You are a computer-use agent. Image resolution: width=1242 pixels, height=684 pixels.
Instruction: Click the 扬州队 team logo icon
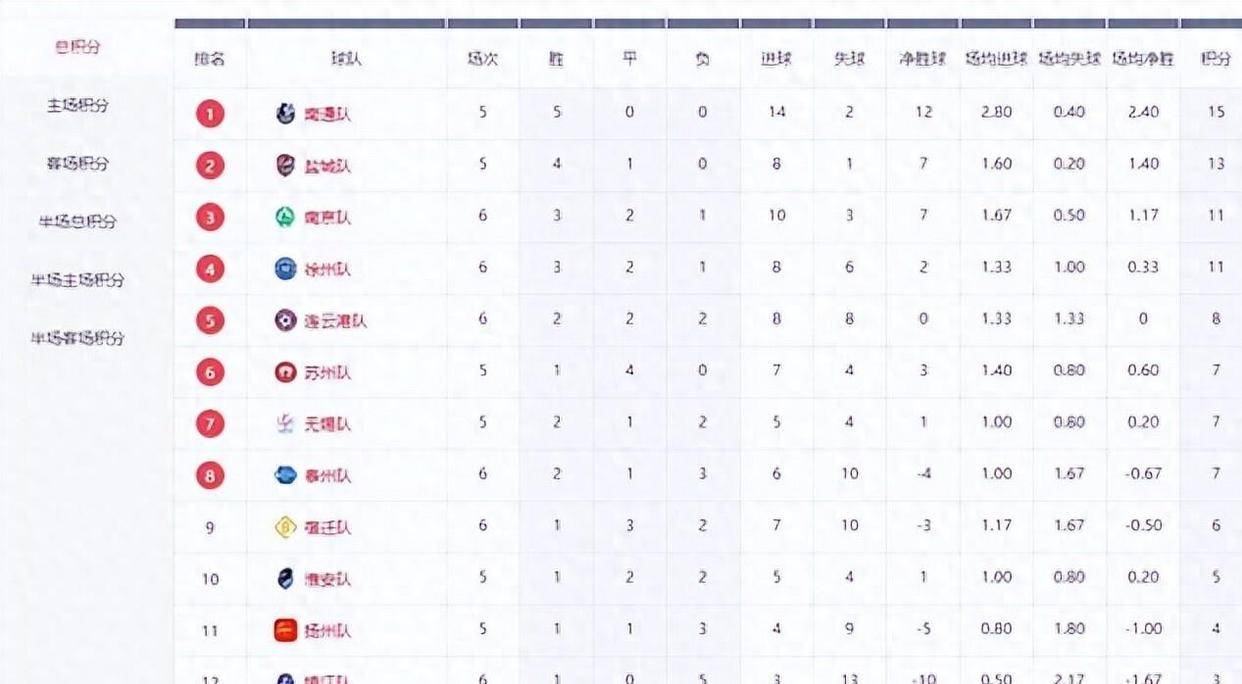[x=286, y=630]
